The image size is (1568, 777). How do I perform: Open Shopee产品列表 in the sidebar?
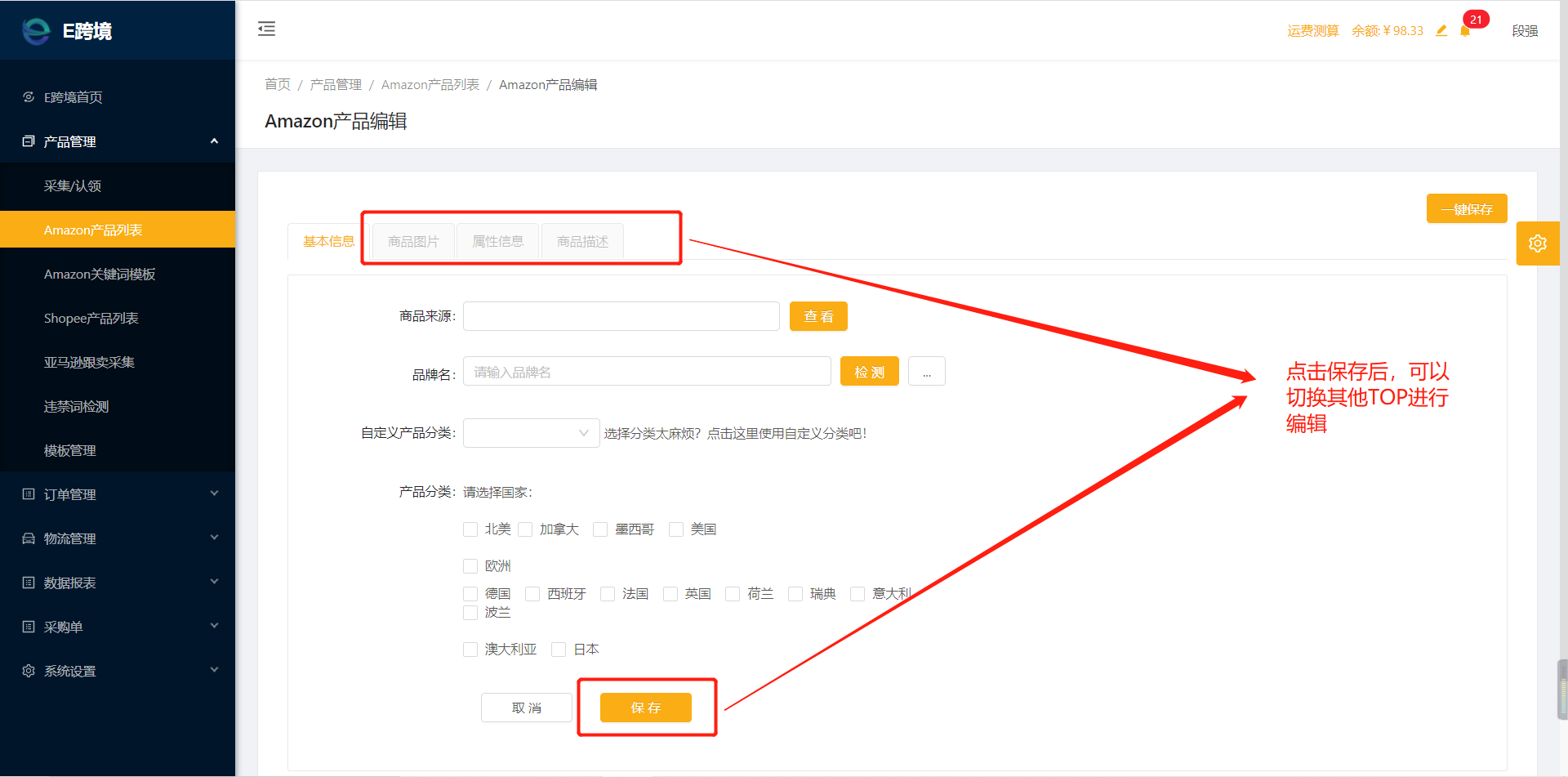(x=118, y=318)
